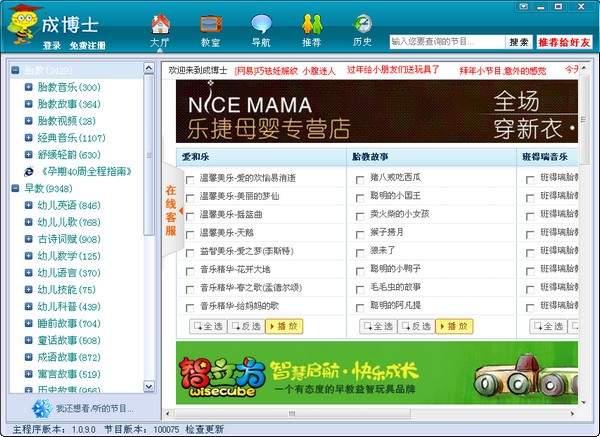Focus the program search input field

(447, 42)
